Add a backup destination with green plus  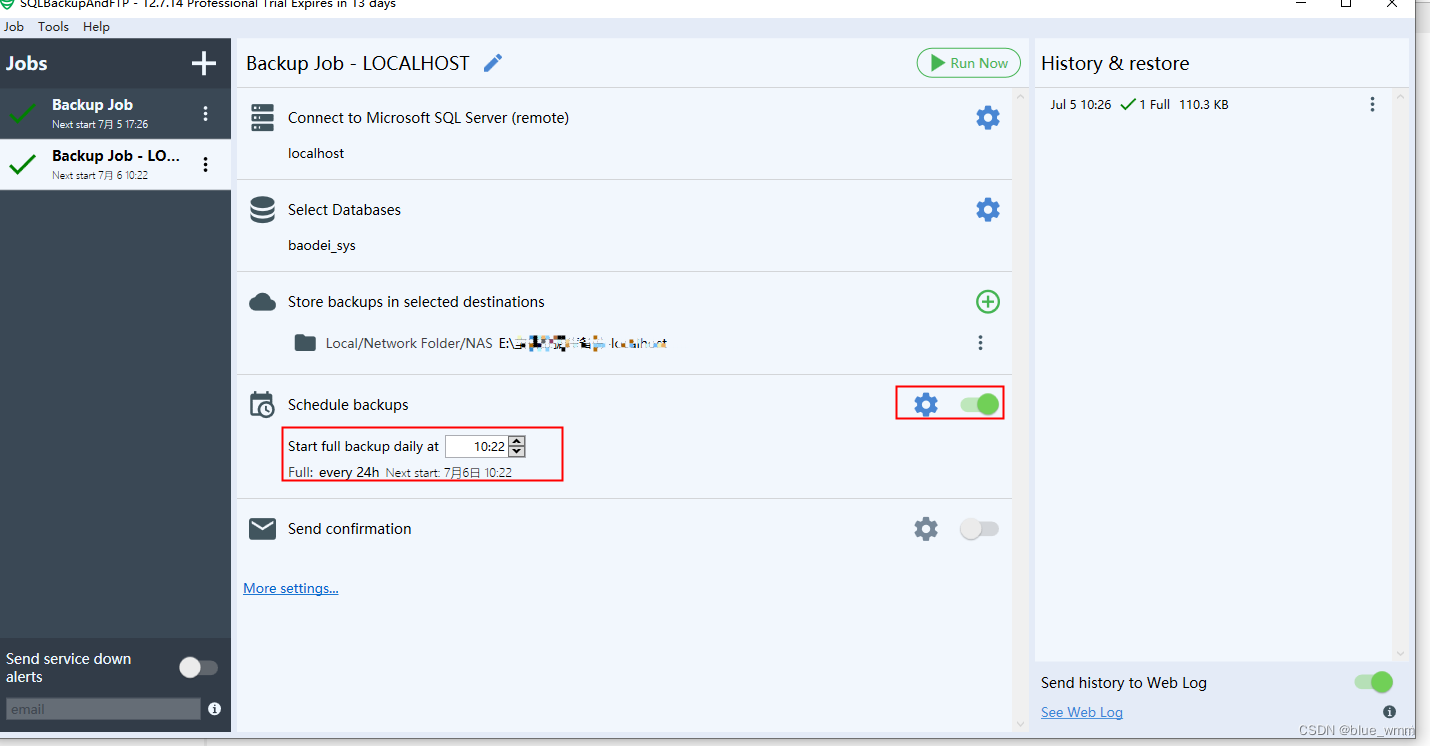pyautogui.click(x=988, y=302)
